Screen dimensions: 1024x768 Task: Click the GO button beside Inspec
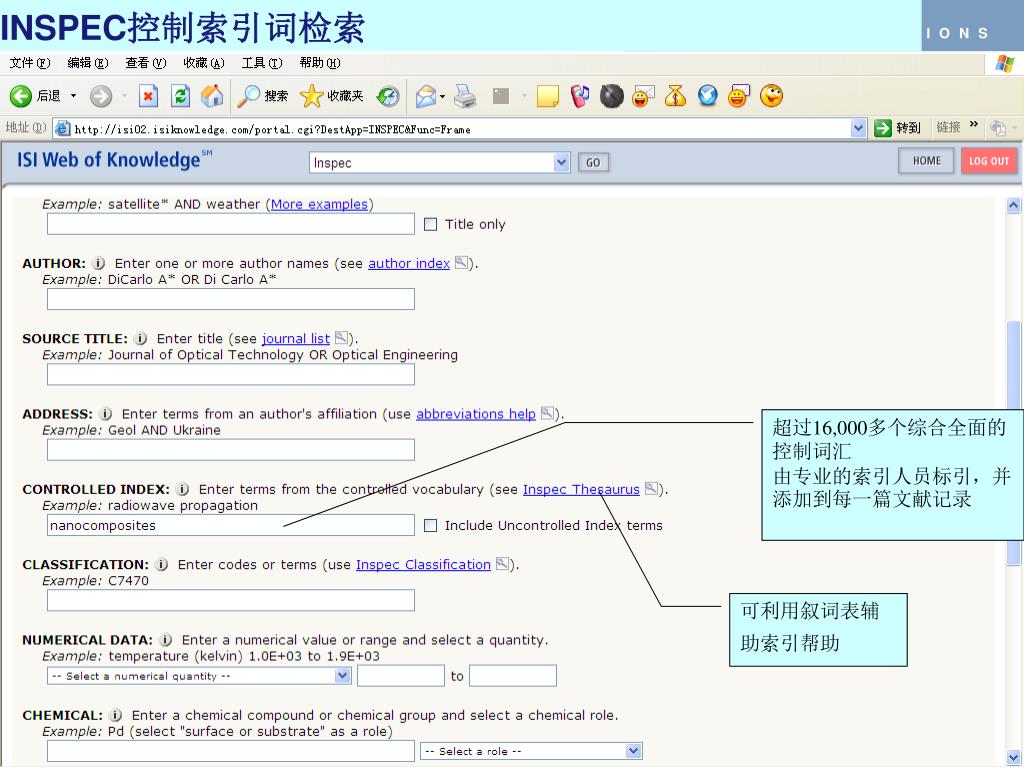(593, 163)
